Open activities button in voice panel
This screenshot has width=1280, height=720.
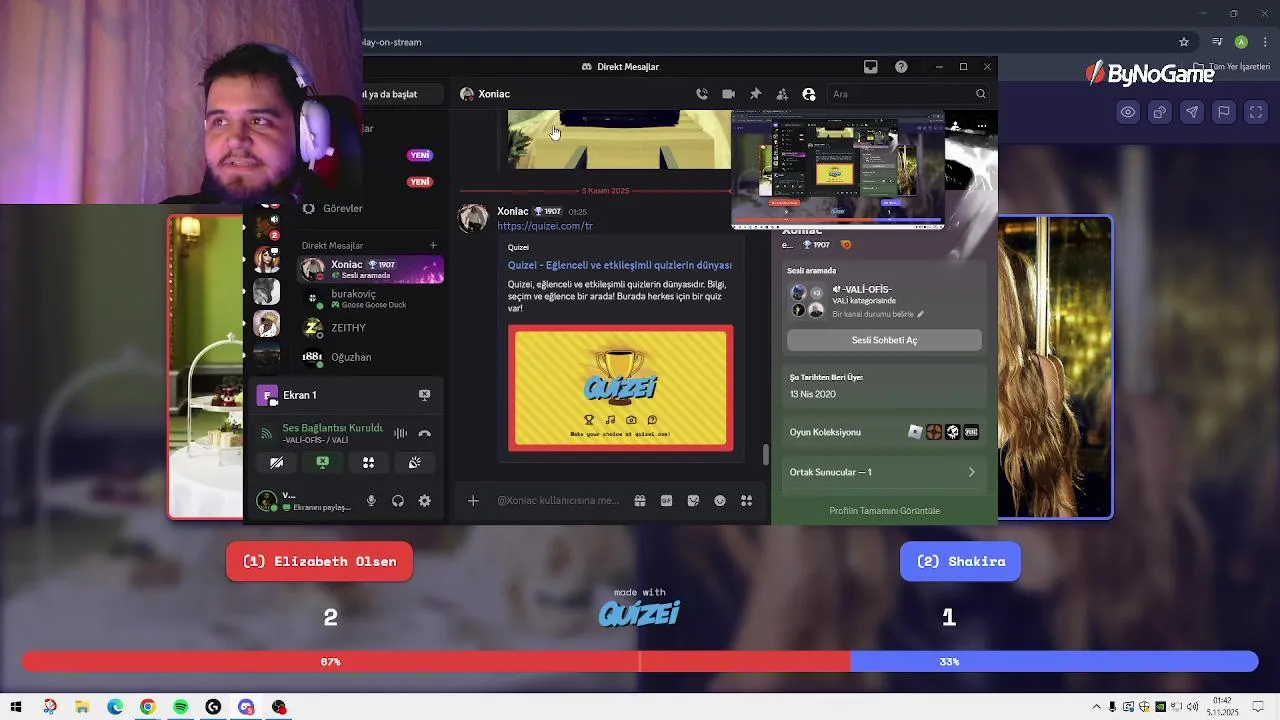click(x=368, y=462)
